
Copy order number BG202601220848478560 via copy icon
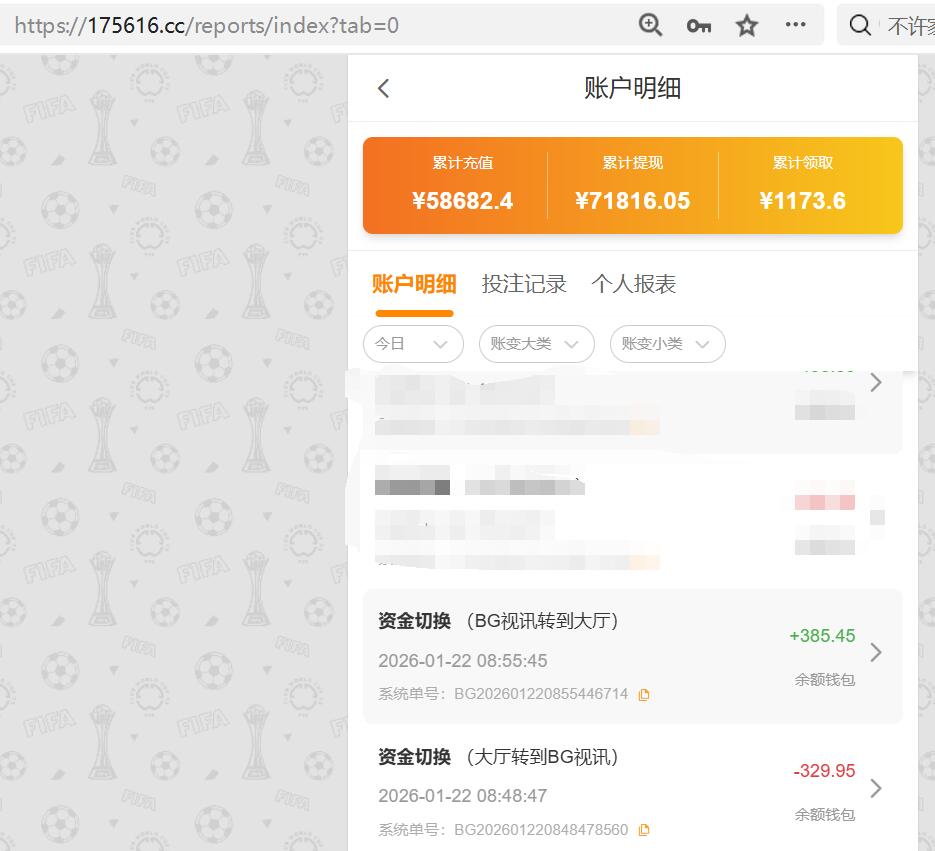(x=643, y=829)
